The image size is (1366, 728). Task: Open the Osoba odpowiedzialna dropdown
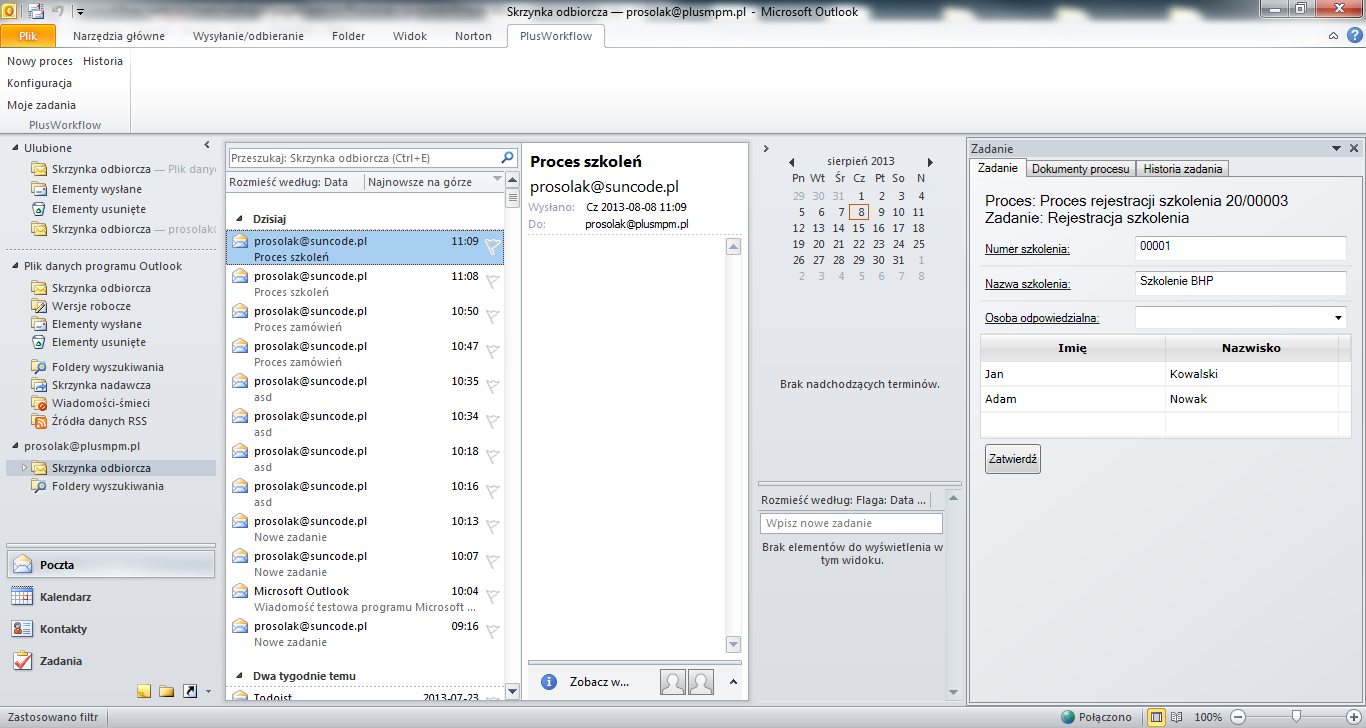click(x=1336, y=317)
